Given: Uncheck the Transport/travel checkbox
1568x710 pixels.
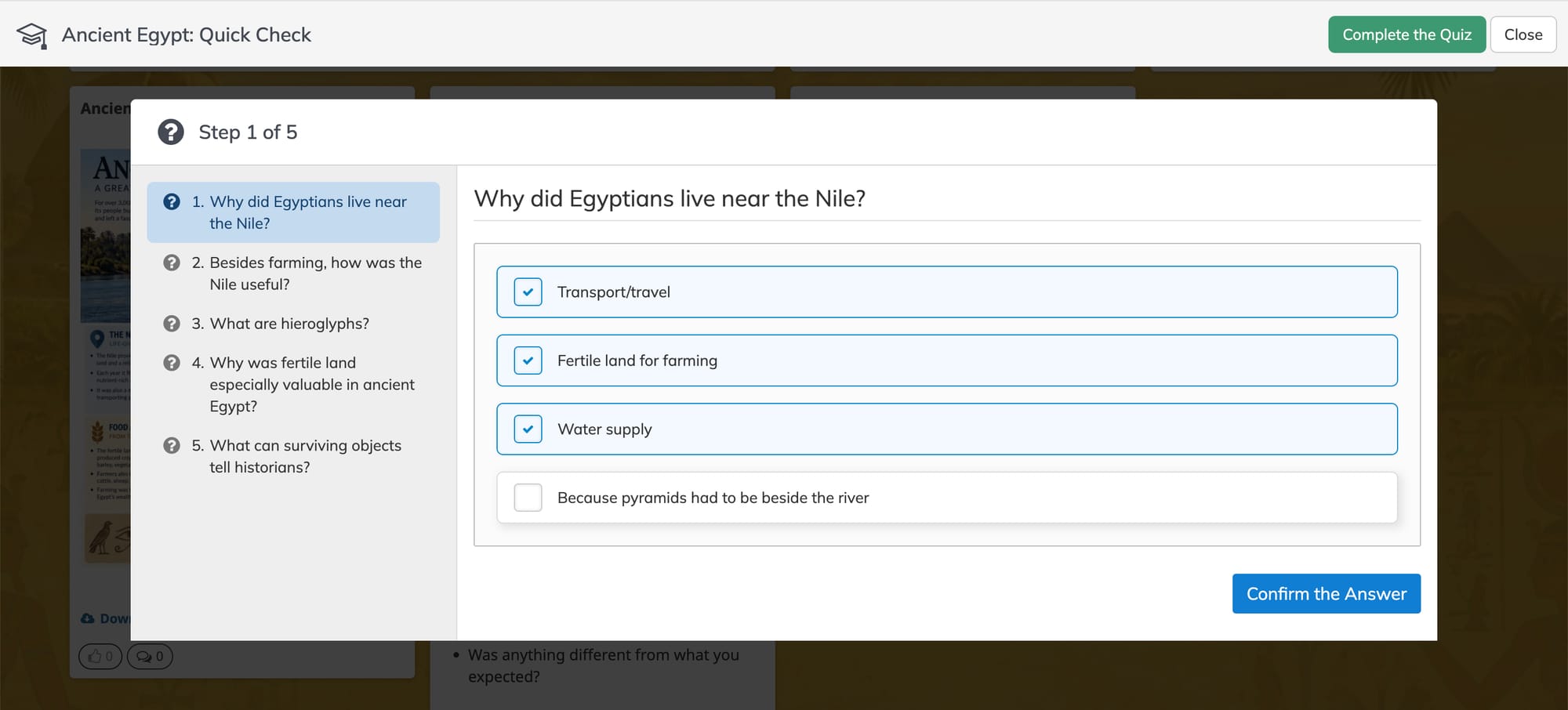Looking at the screenshot, I should point(528,292).
